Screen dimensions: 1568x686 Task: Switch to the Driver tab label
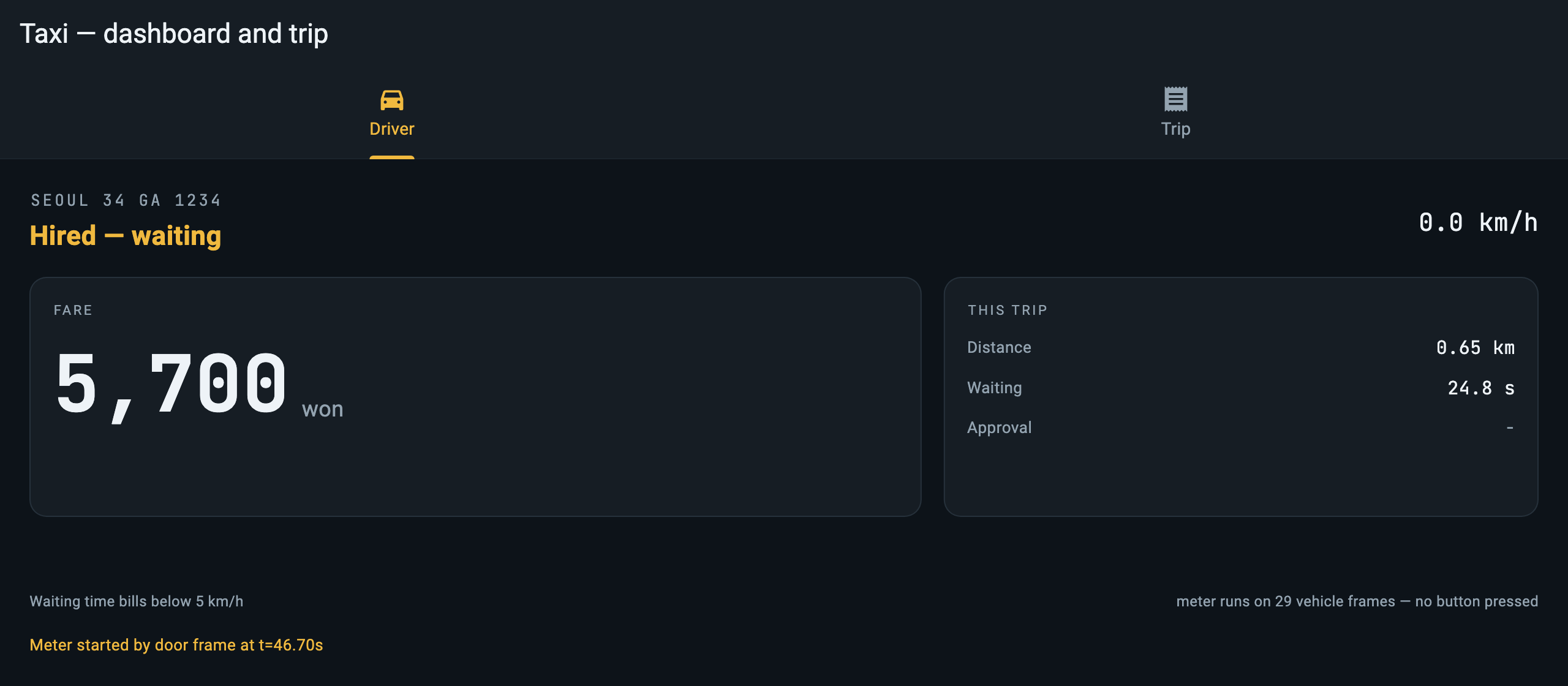tap(392, 129)
